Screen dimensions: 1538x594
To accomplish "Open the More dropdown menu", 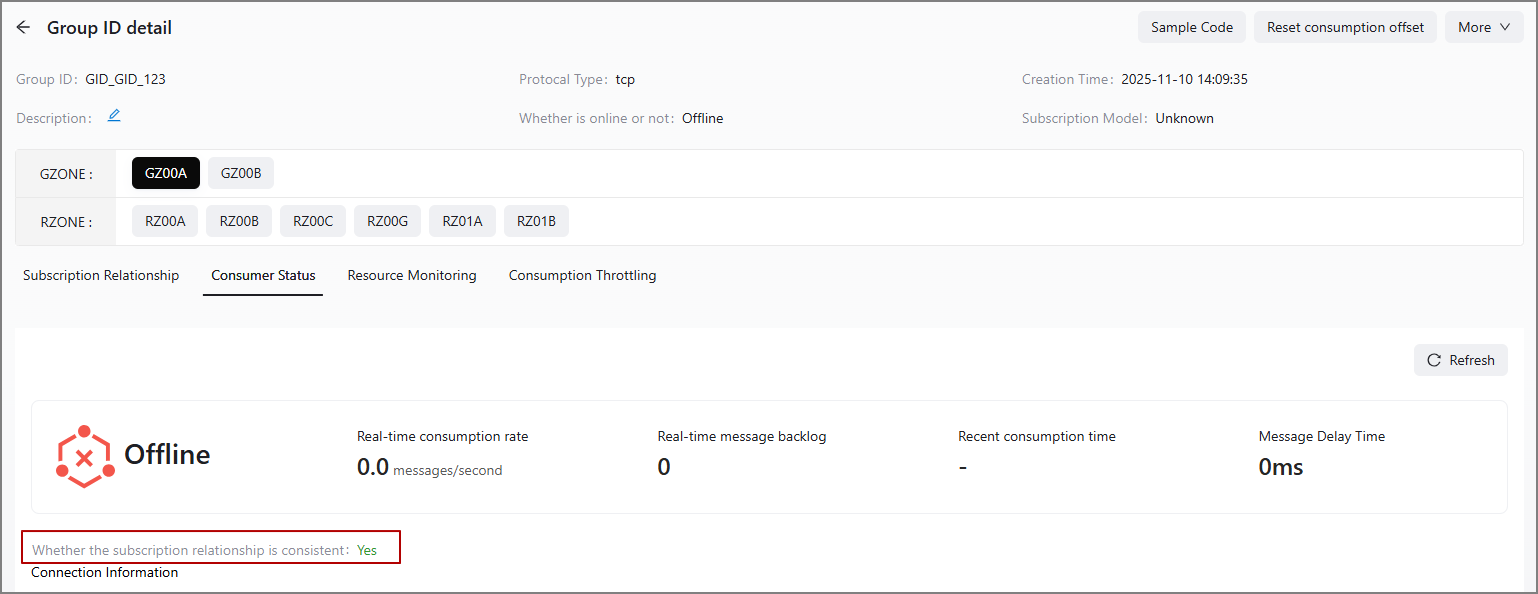I will pos(1484,27).
